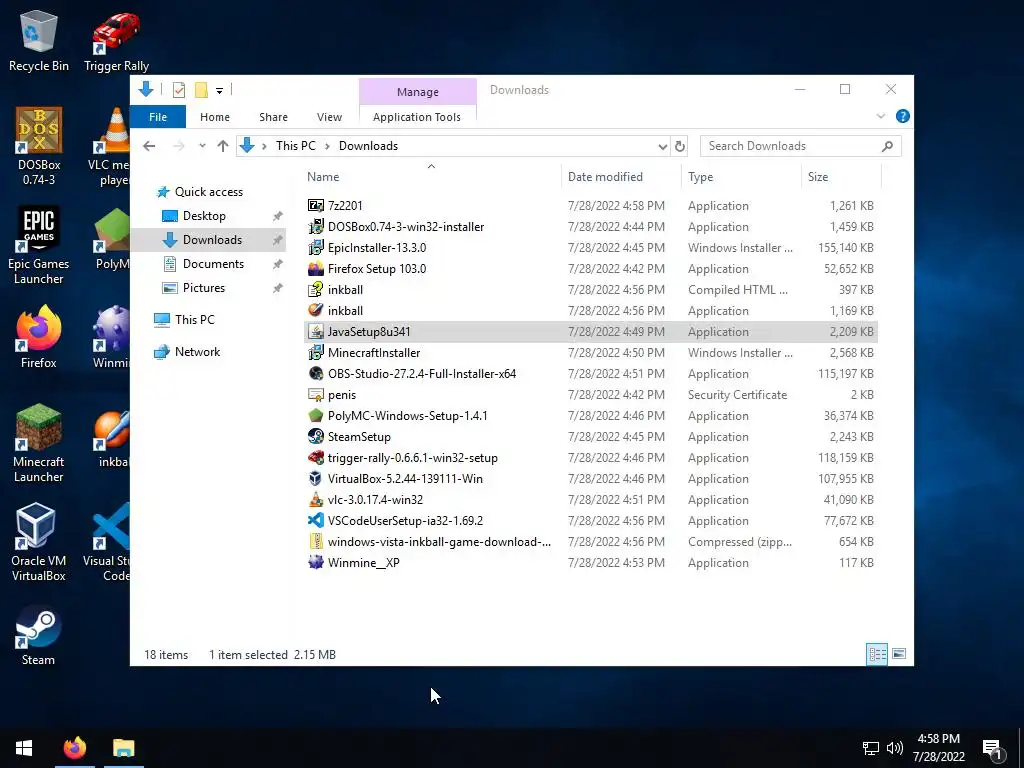Select This PC in navigation pane

pos(195,320)
